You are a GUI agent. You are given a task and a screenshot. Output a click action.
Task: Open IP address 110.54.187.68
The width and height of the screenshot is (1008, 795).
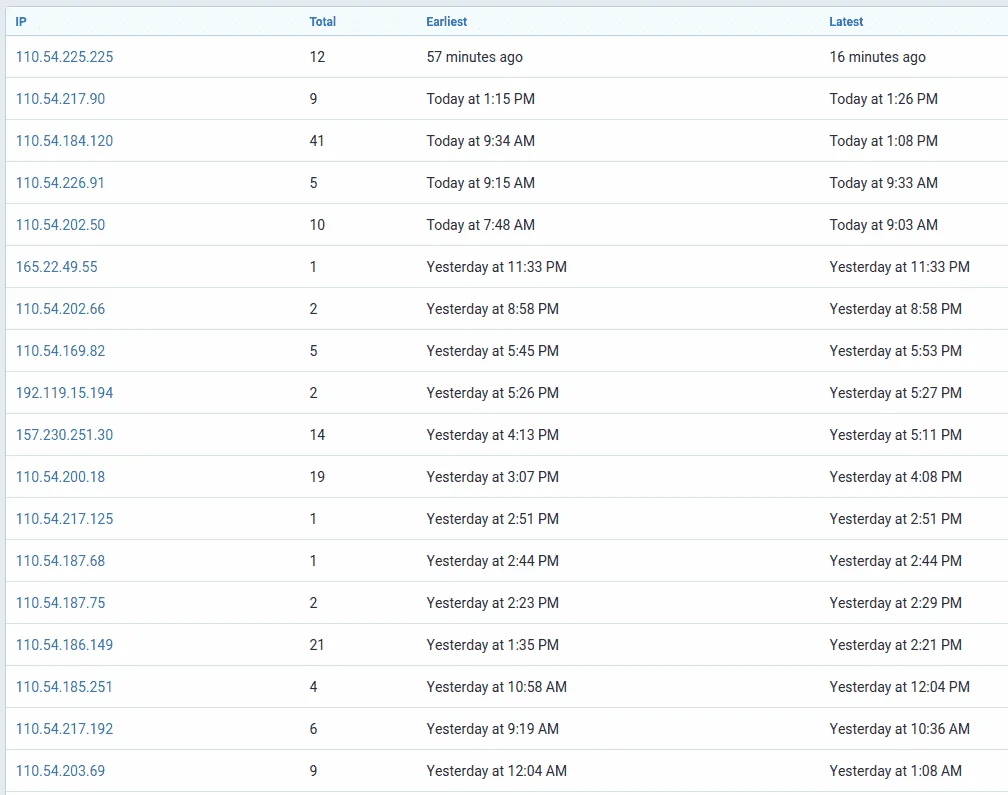tap(60, 561)
